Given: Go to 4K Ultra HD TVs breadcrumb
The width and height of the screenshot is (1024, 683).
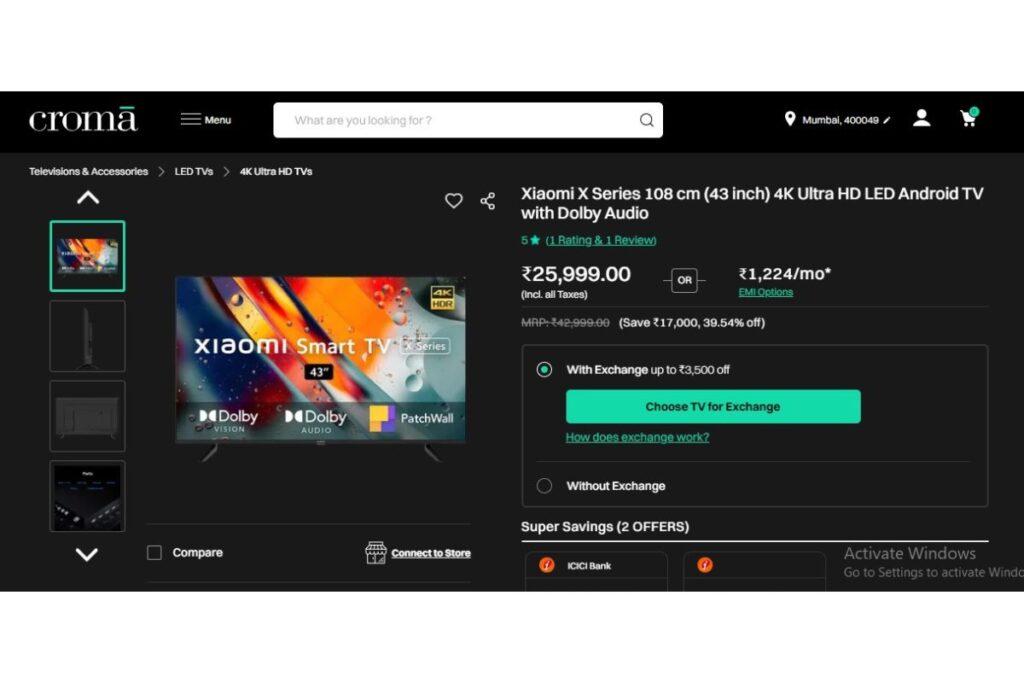Looking at the screenshot, I should 276,171.
